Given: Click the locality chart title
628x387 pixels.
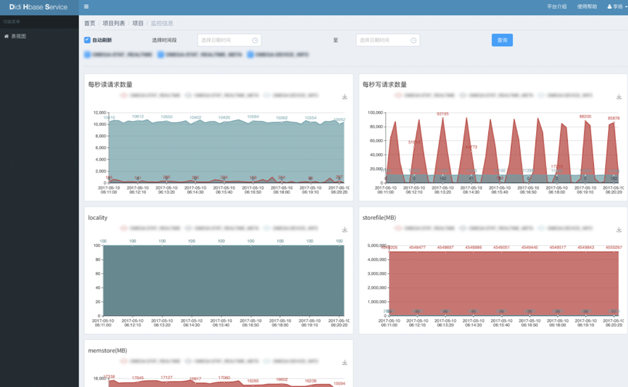Looking at the screenshot, I should click(x=98, y=218).
